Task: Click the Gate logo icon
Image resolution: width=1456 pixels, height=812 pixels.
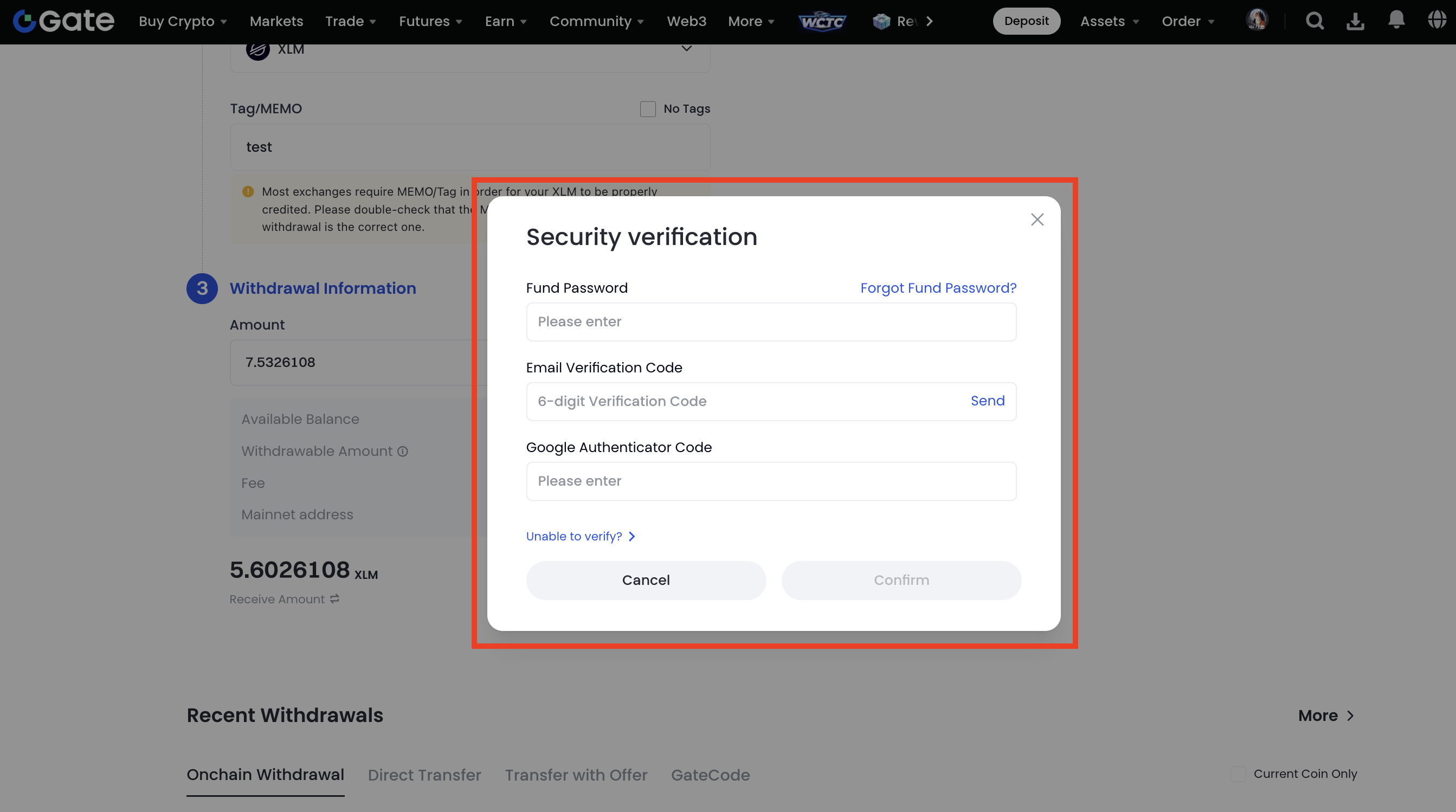Action: [x=25, y=21]
